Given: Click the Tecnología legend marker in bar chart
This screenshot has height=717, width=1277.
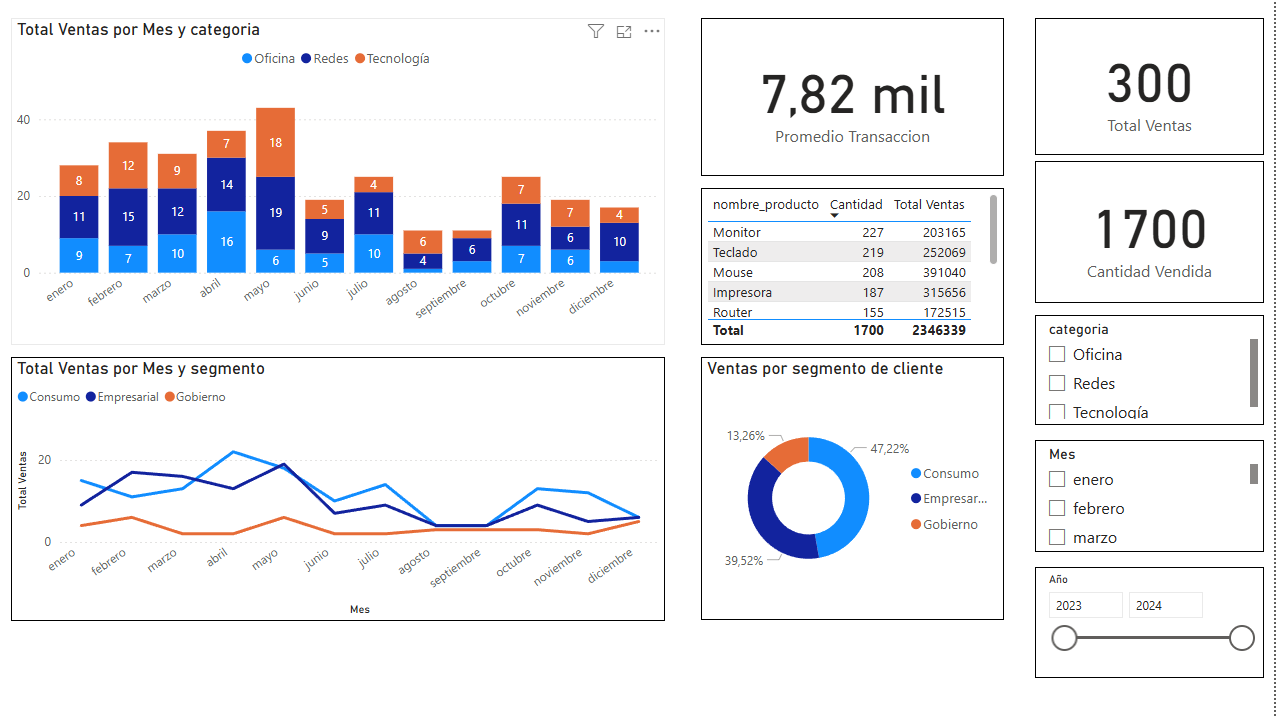Looking at the screenshot, I should click(x=360, y=59).
